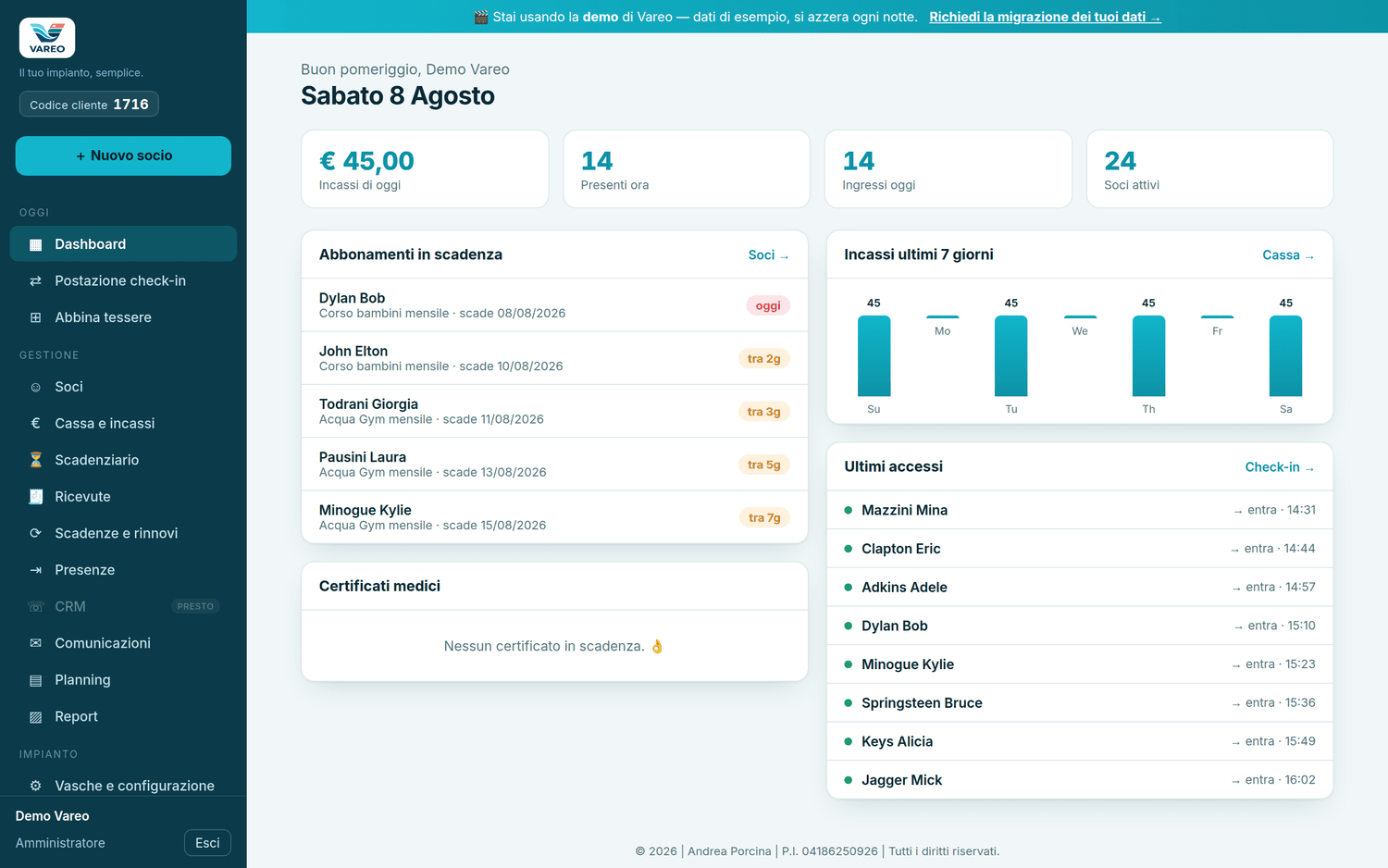Add a new member with Nuovo socio
Screen dimensions: 1388x868
(123, 155)
